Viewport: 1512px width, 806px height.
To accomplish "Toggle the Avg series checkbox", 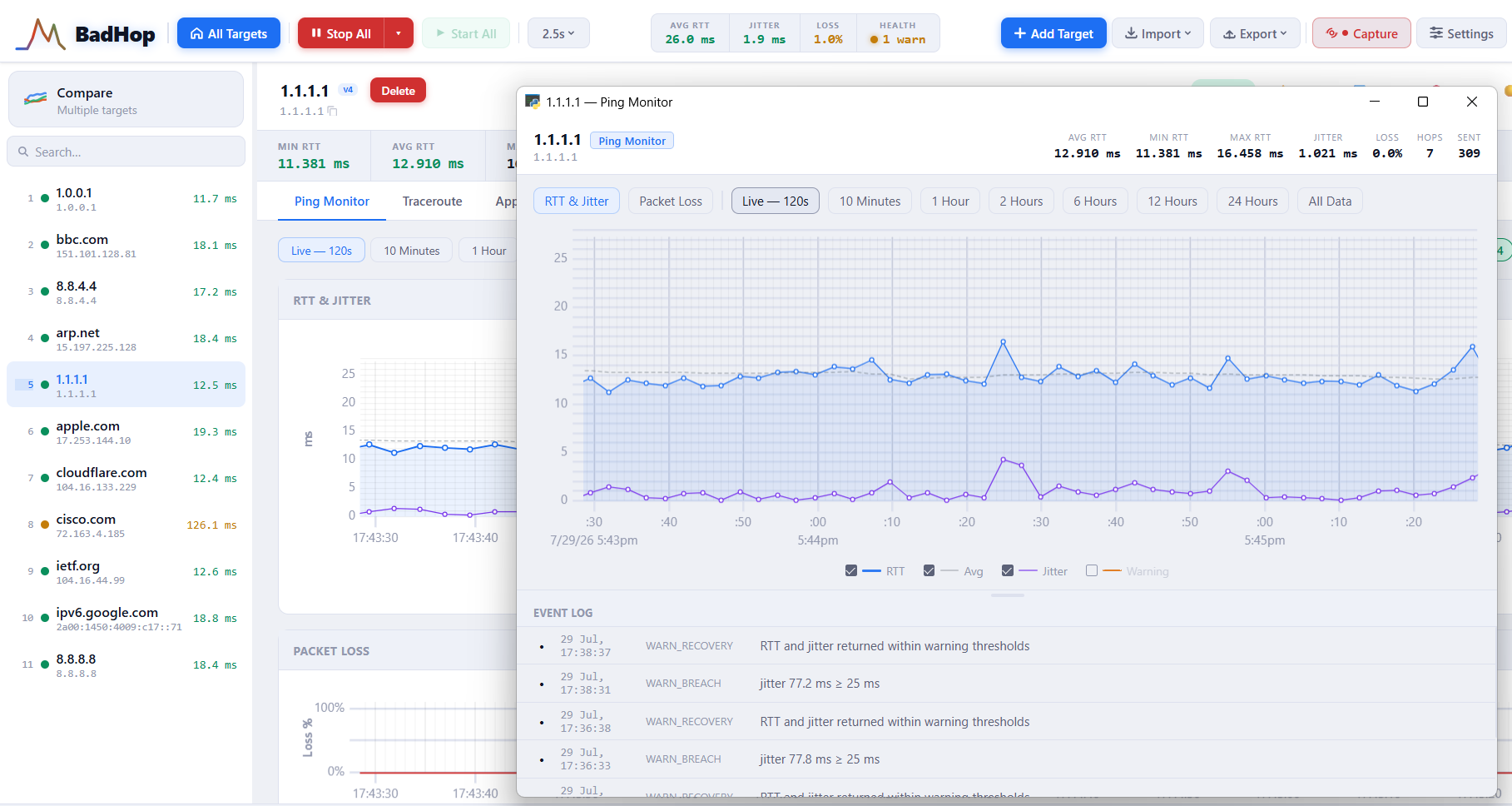I will 929,571.
